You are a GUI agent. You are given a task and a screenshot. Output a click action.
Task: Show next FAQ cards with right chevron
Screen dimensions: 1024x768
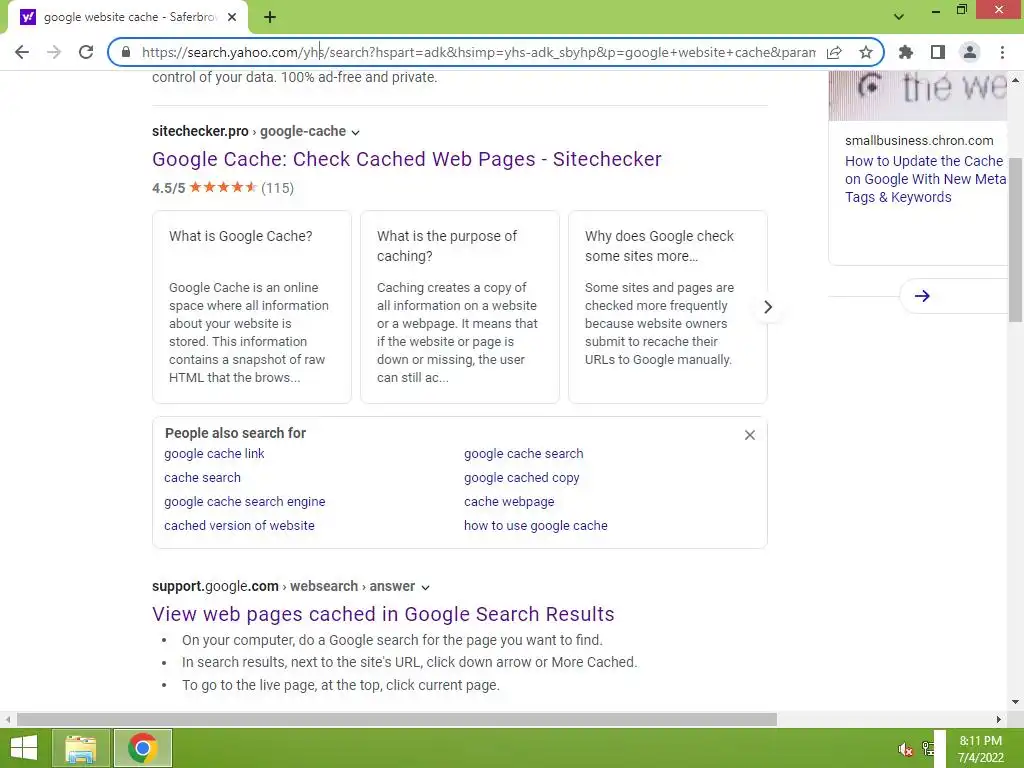768,307
